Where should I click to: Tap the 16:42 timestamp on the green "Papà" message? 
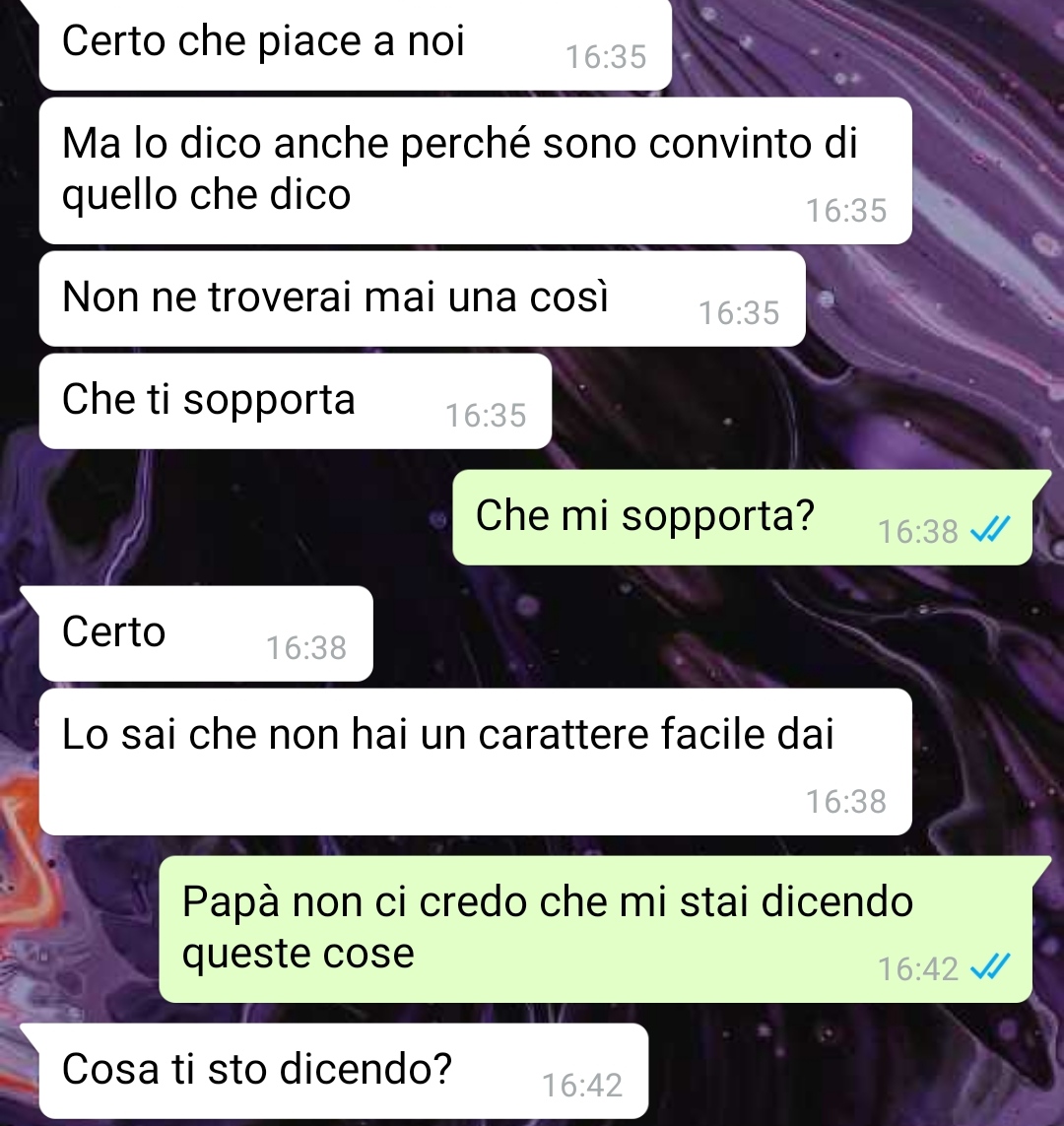tap(917, 968)
